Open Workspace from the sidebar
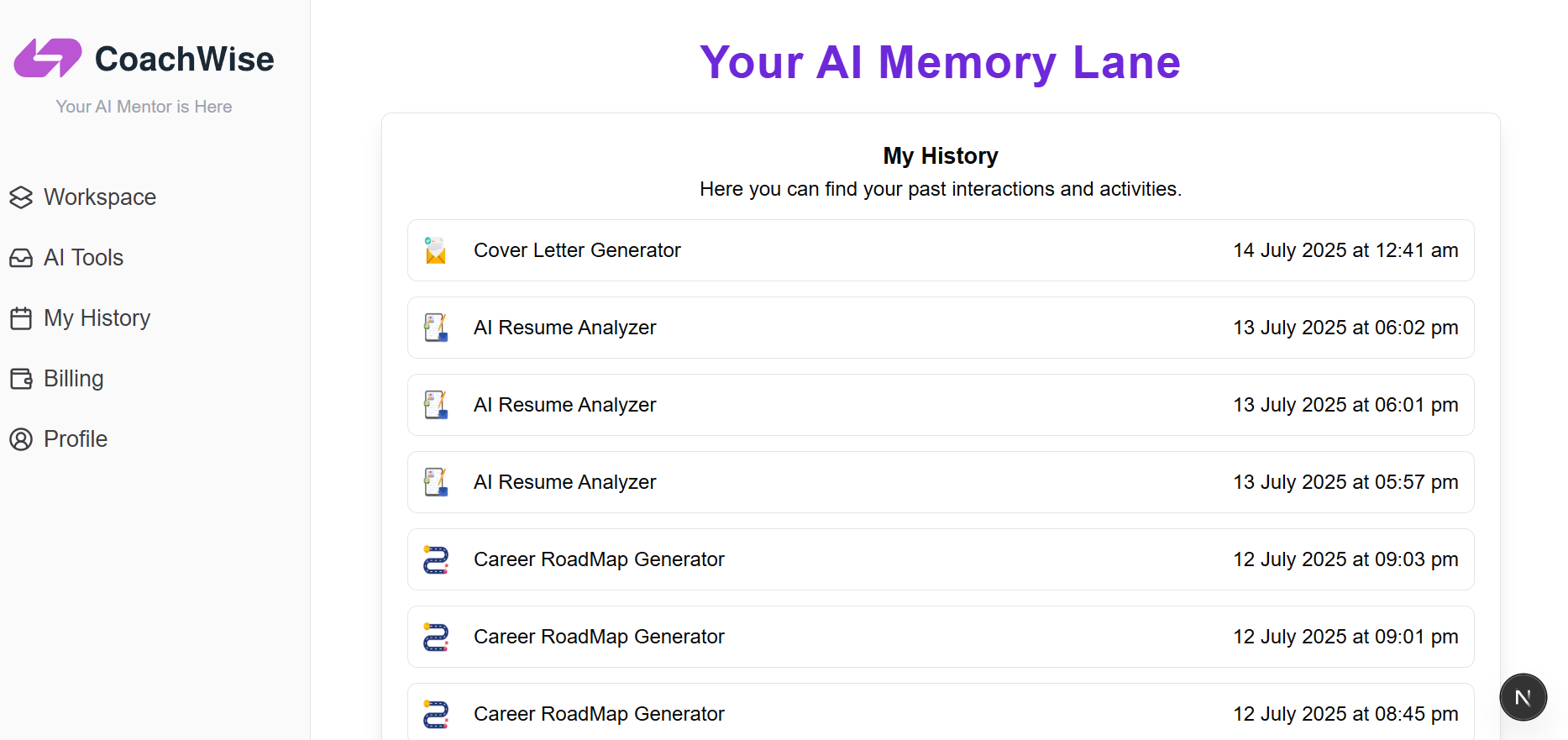Screen dimensions: 1568x740 point(99,197)
